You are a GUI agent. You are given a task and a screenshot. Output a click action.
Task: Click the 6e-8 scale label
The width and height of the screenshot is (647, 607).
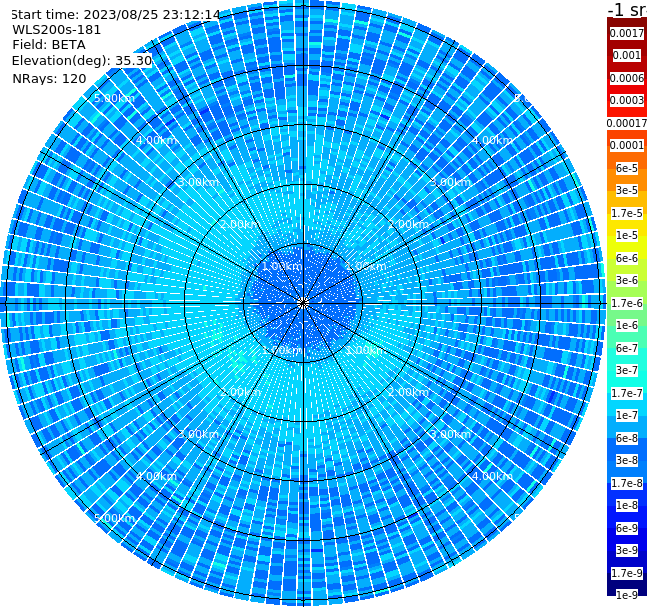(x=627, y=438)
